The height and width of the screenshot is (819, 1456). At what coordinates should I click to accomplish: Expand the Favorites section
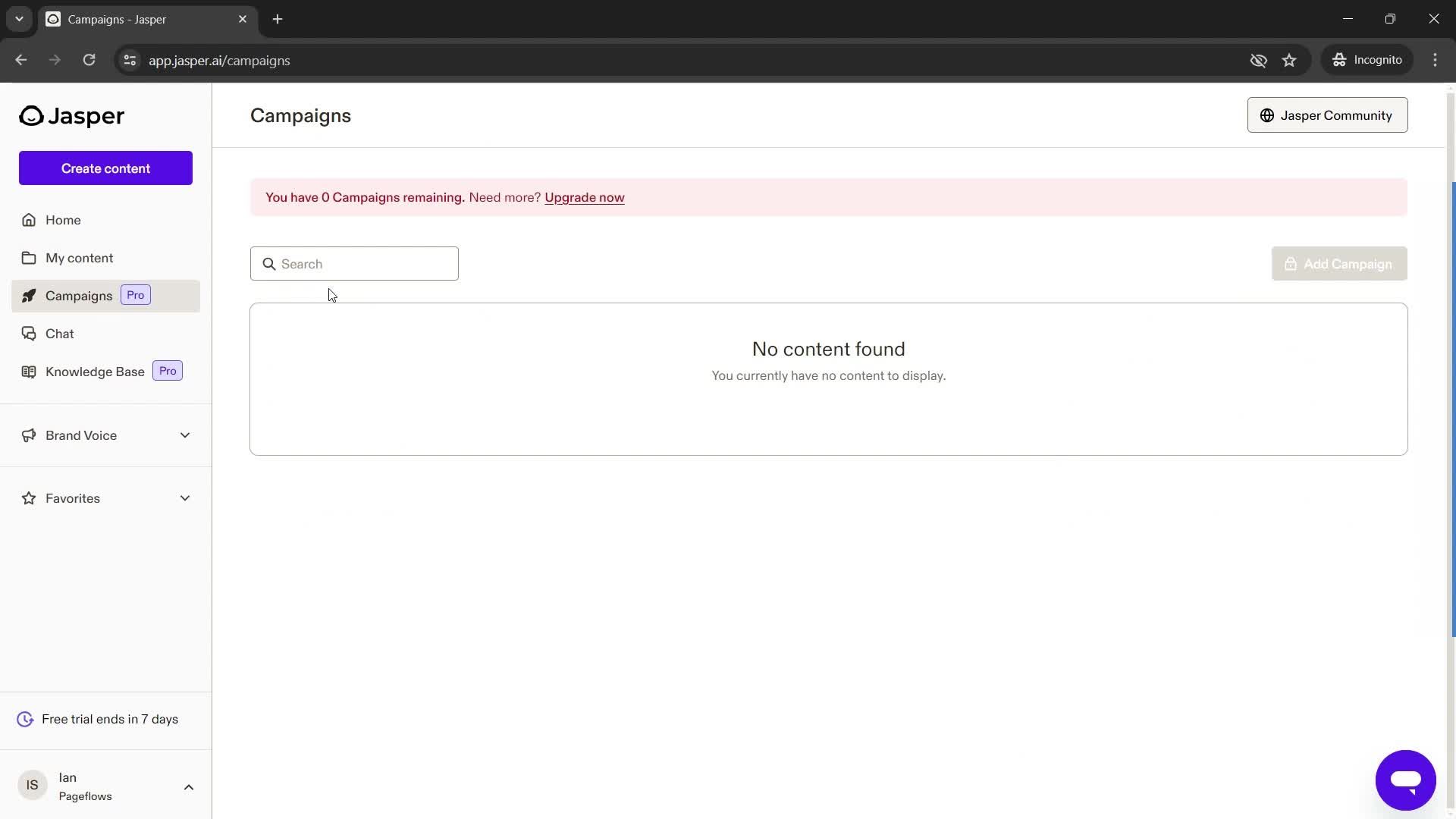pos(185,498)
